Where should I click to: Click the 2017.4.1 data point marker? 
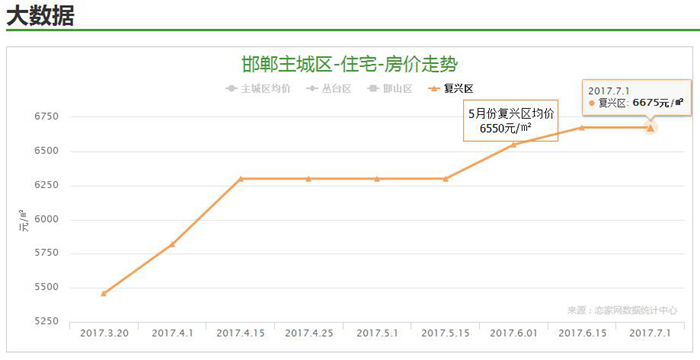click(172, 244)
